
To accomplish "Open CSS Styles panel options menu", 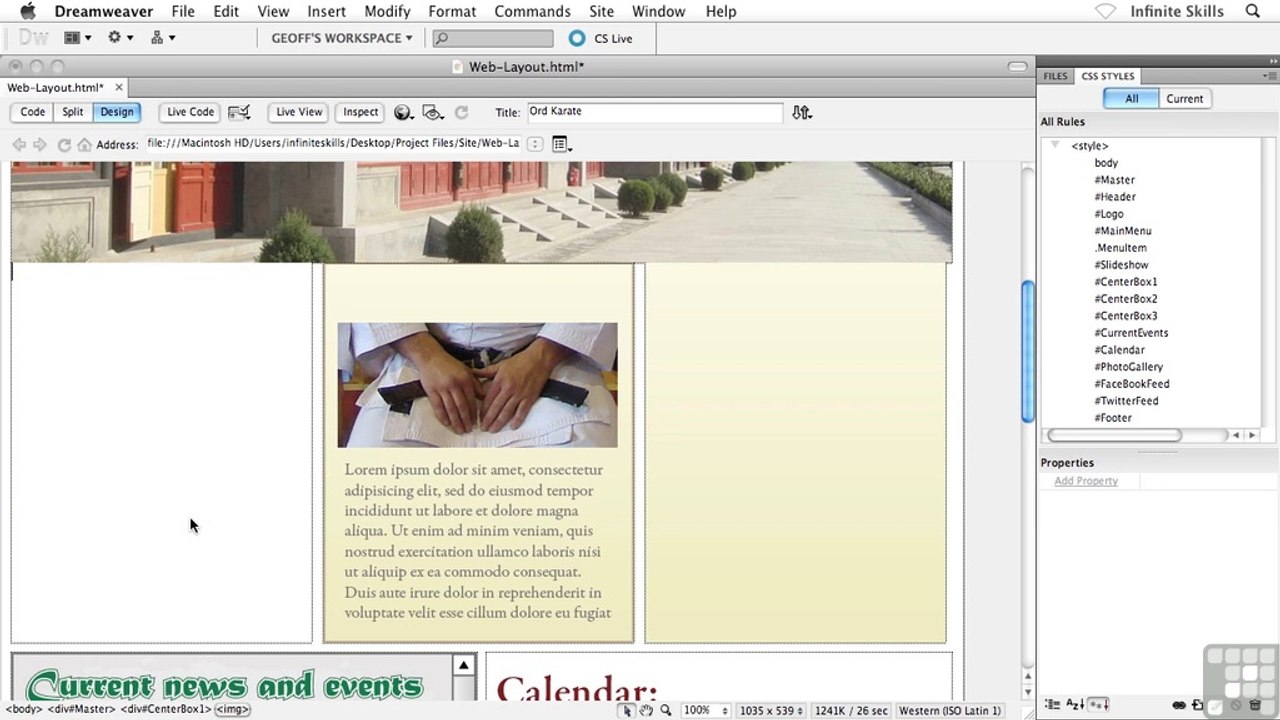I will pyautogui.click(x=1270, y=76).
